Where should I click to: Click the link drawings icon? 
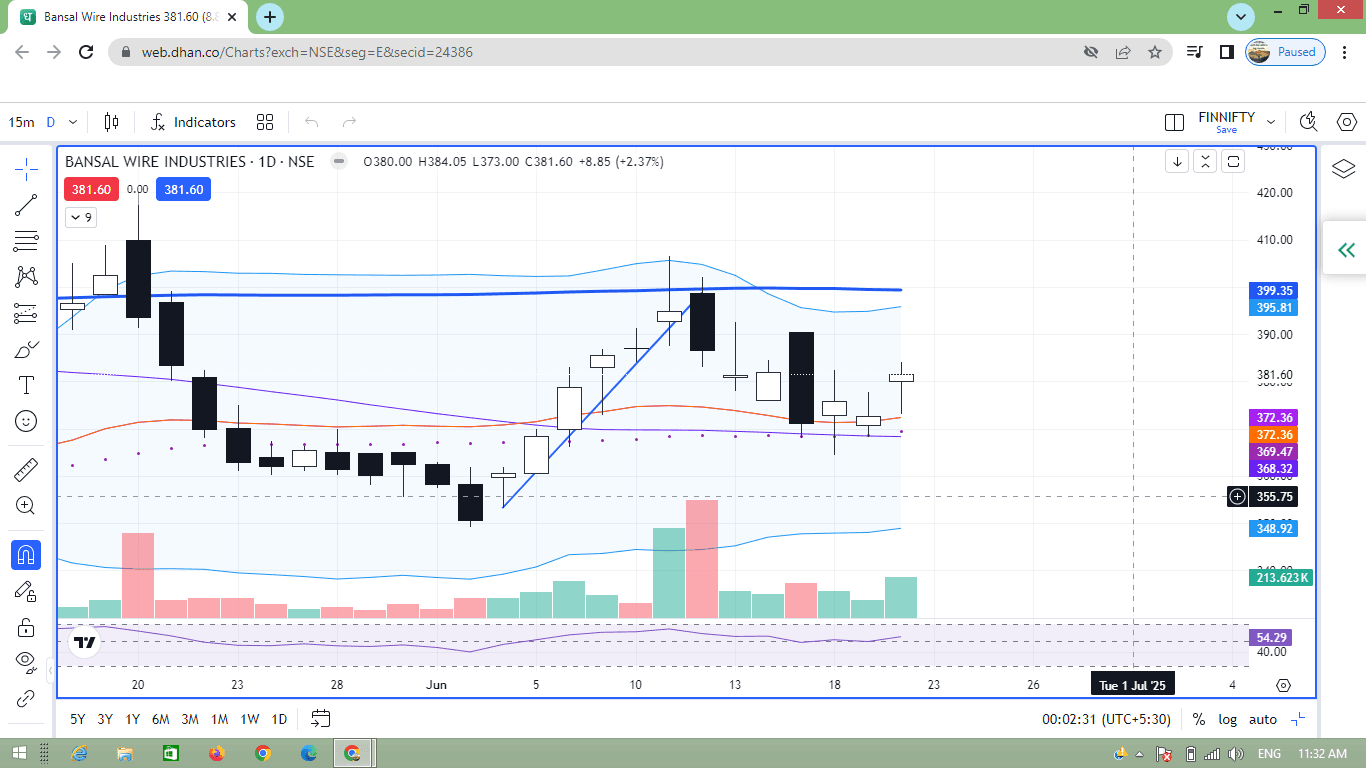[26, 698]
